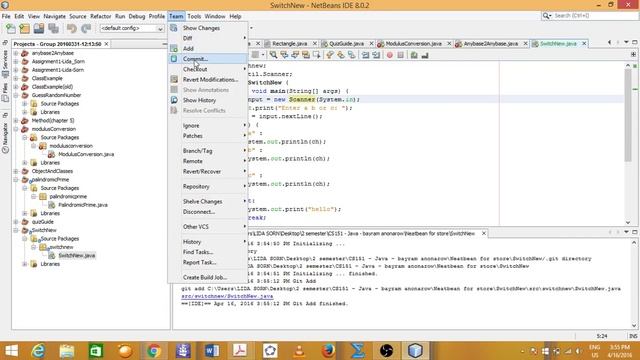Screen dimensions: 640x360
Task: Choose Add in the Team menu
Action: [x=208, y=49]
